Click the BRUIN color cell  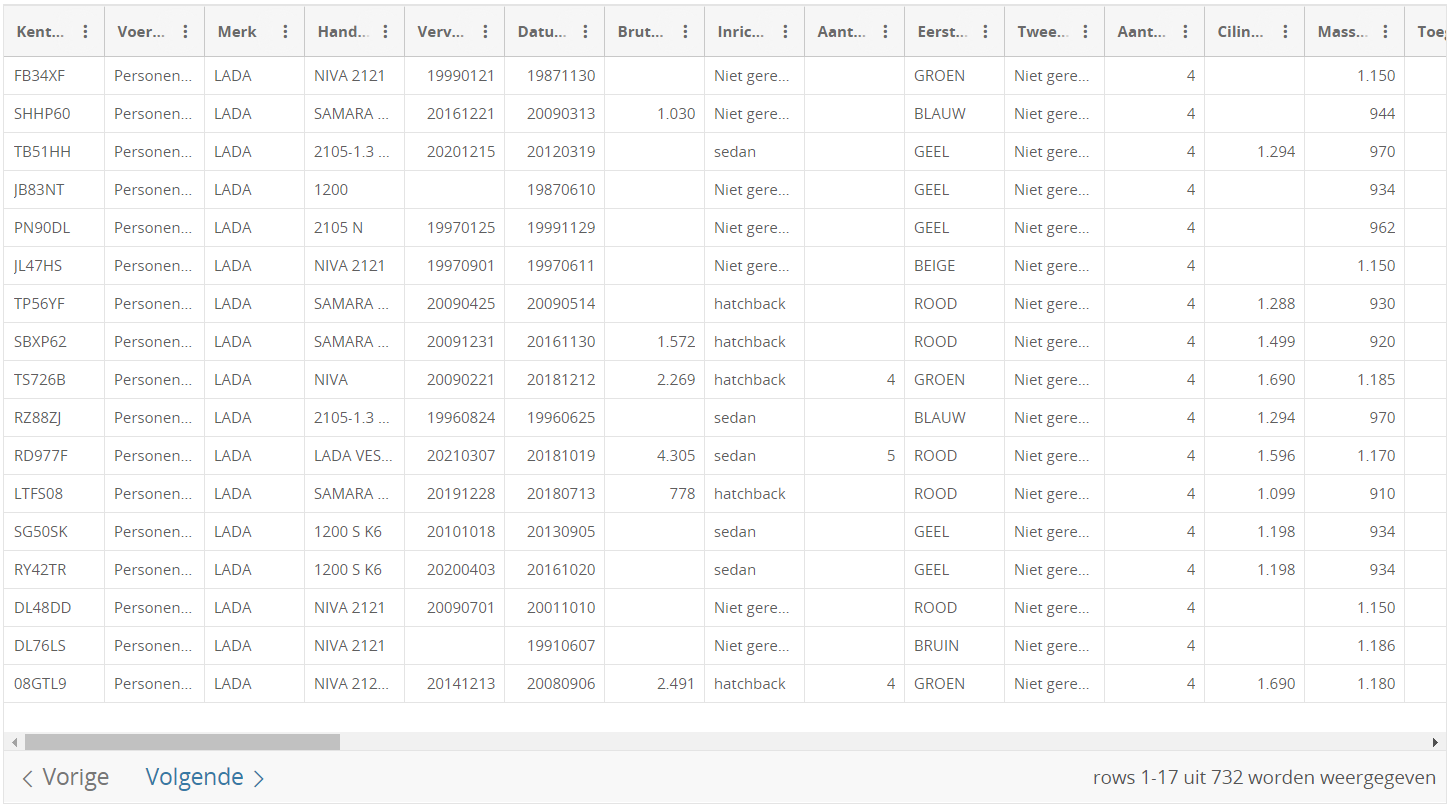[954, 646]
